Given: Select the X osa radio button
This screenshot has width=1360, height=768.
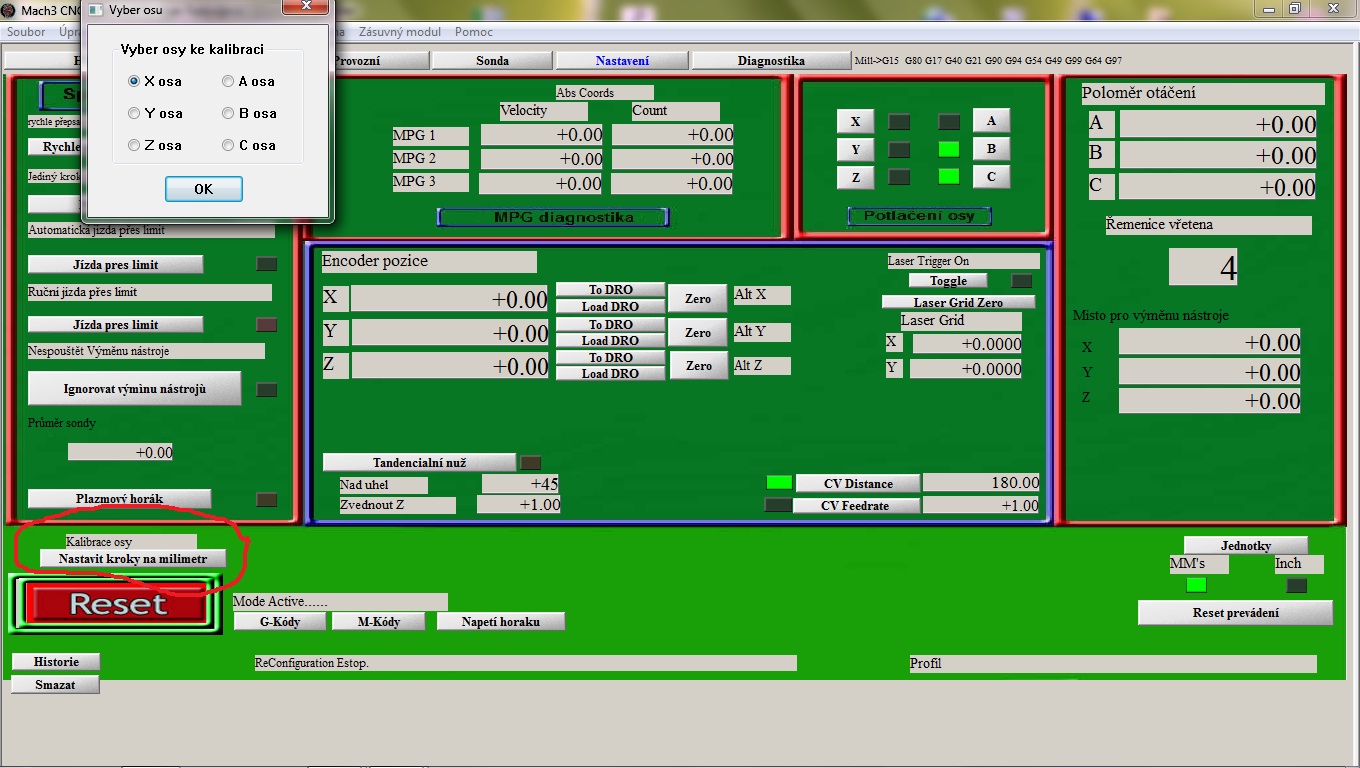Looking at the screenshot, I should click(134, 82).
